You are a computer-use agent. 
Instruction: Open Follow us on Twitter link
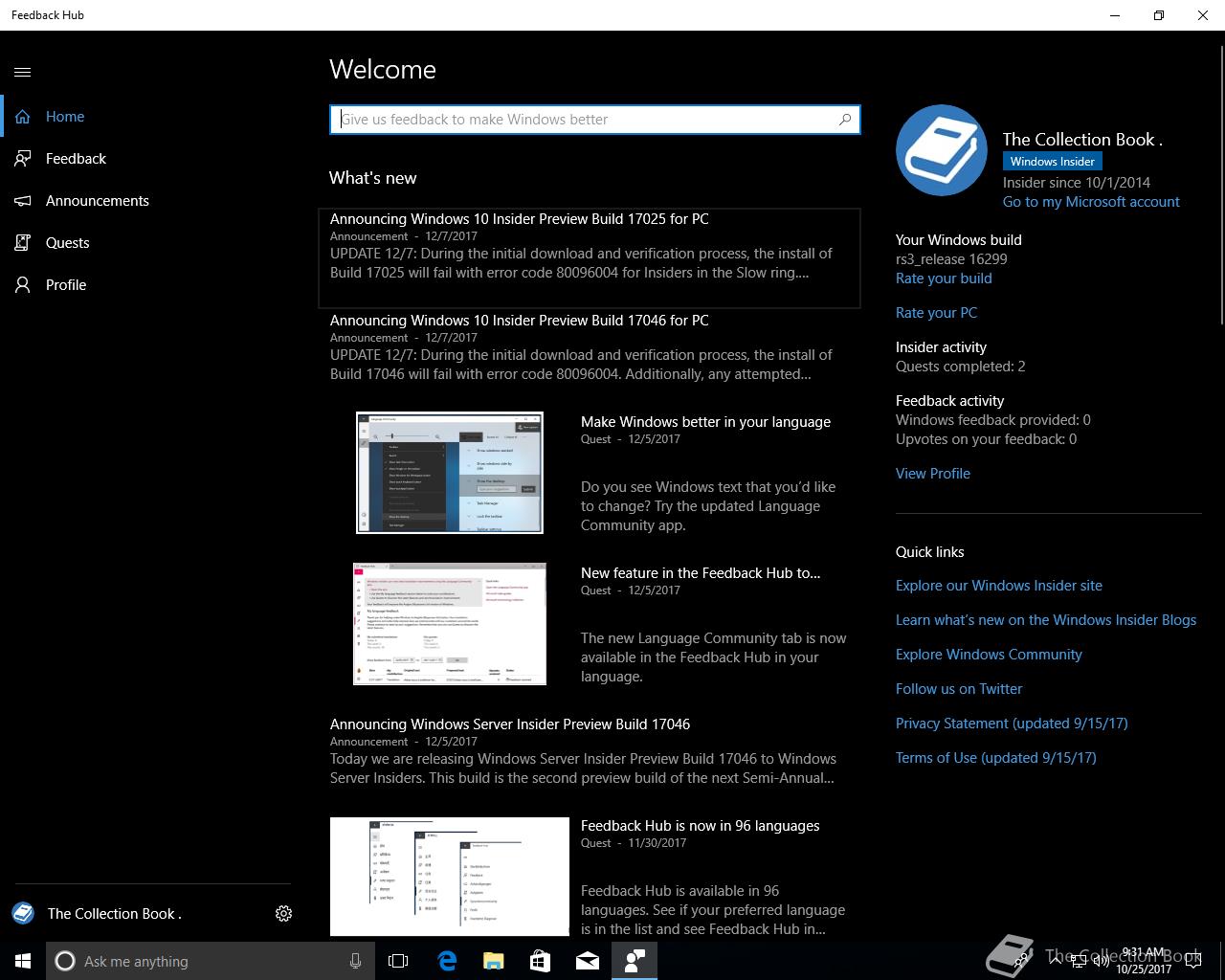959,689
